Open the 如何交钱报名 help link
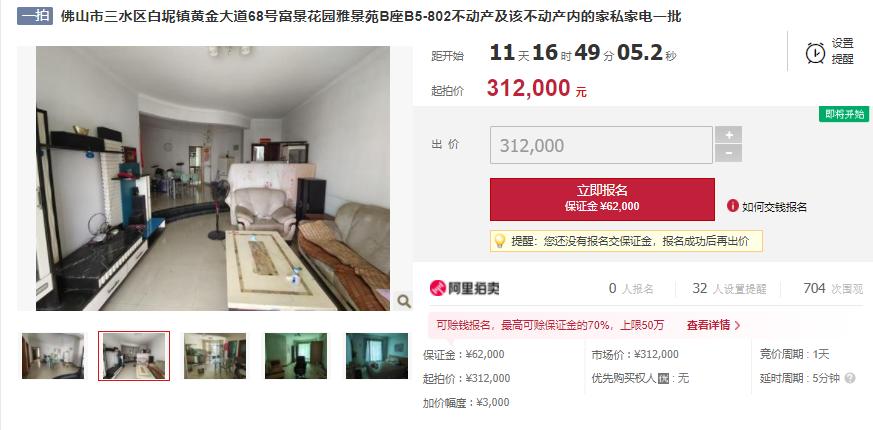 [774, 207]
